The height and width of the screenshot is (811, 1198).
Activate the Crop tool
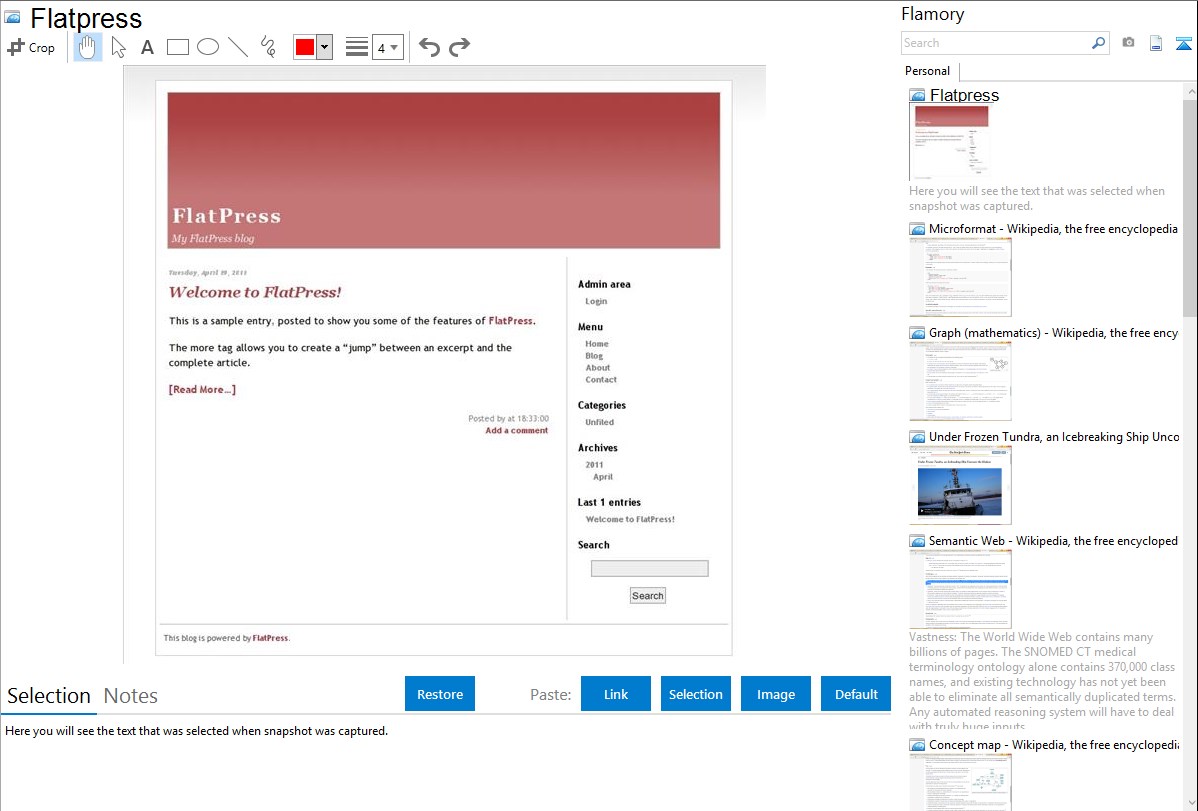[31, 47]
